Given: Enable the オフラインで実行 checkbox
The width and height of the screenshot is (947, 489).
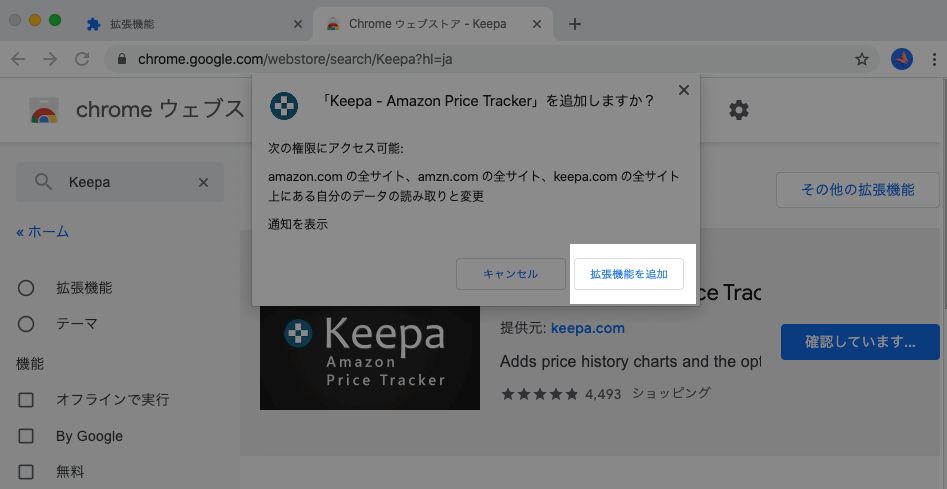Looking at the screenshot, I should coord(27,400).
